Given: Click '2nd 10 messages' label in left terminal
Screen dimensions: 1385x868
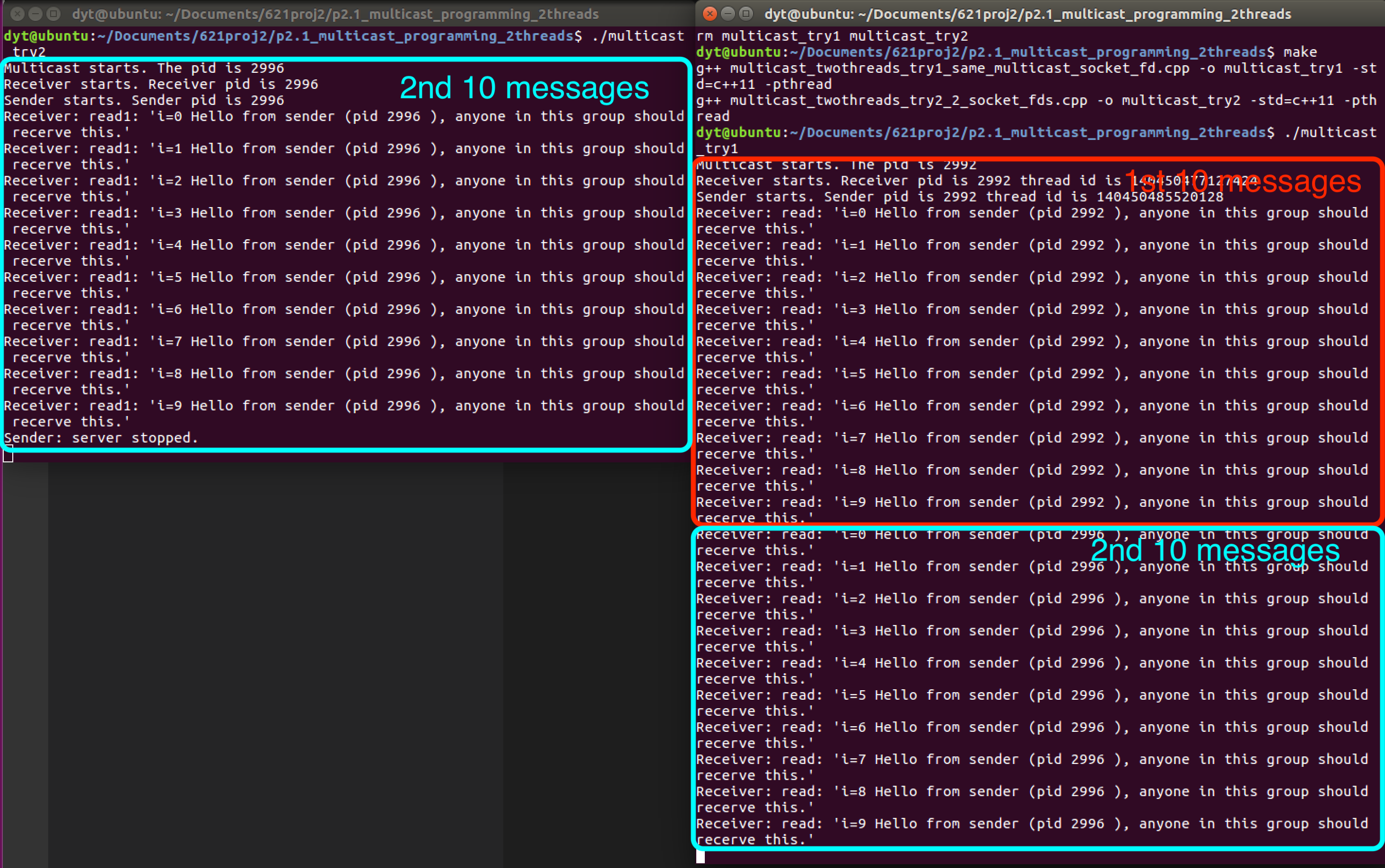Looking at the screenshot, I should (x=524, y=88).
